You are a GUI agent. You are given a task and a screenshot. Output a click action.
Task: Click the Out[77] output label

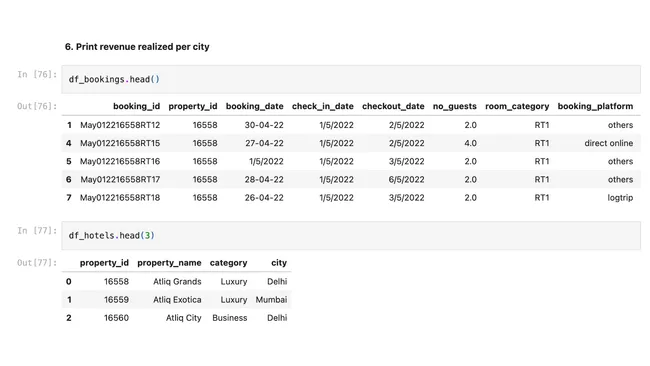pyautogui.click(x=37, y=263)
